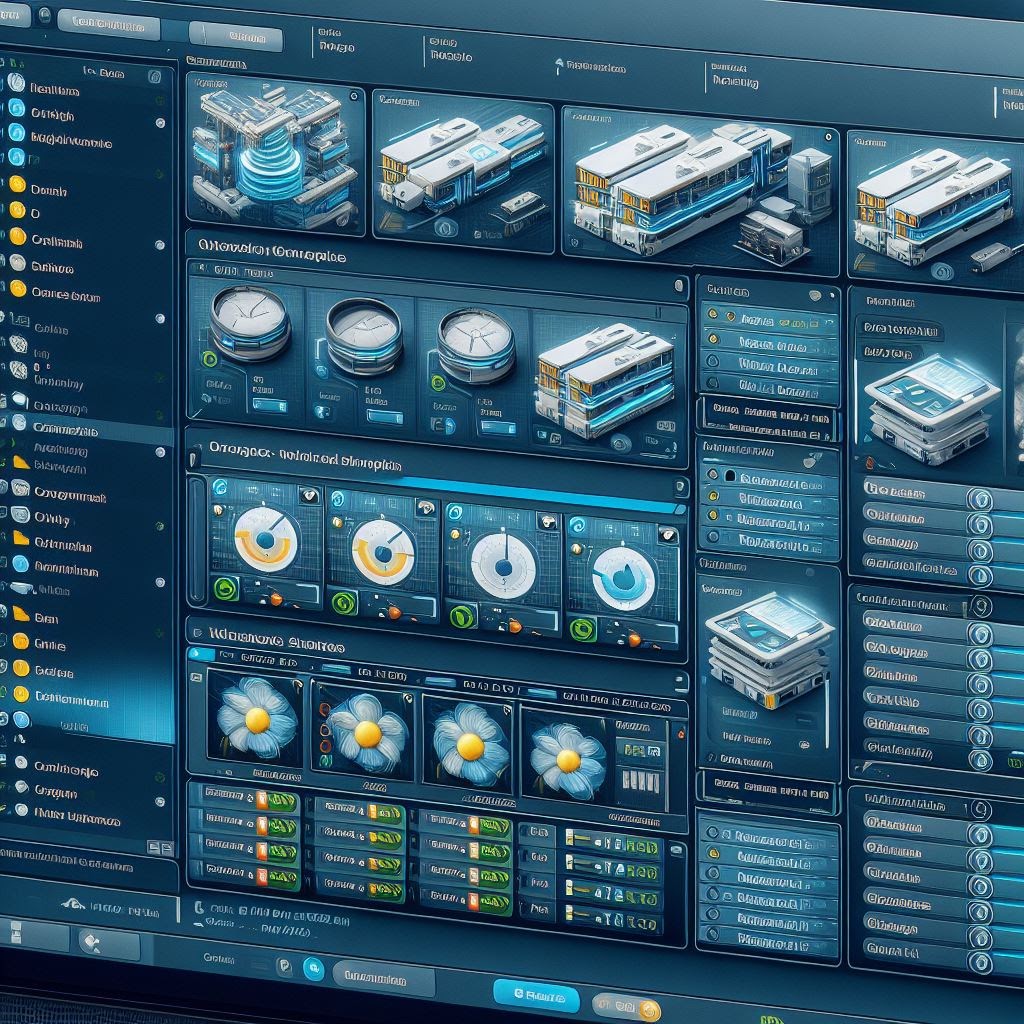Toggle the green button under the vertical-needle dial
The height and width of the screenshot is (1024, 1024).
coord(462,615)
